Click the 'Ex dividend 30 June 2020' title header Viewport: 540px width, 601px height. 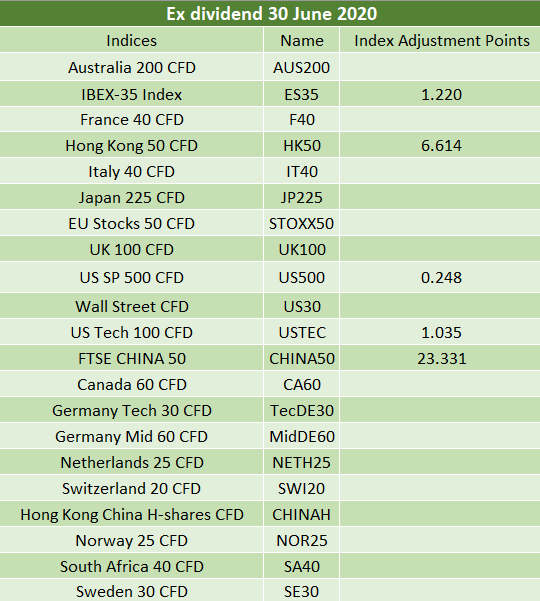pyautogui.click(x=270, y=14)
